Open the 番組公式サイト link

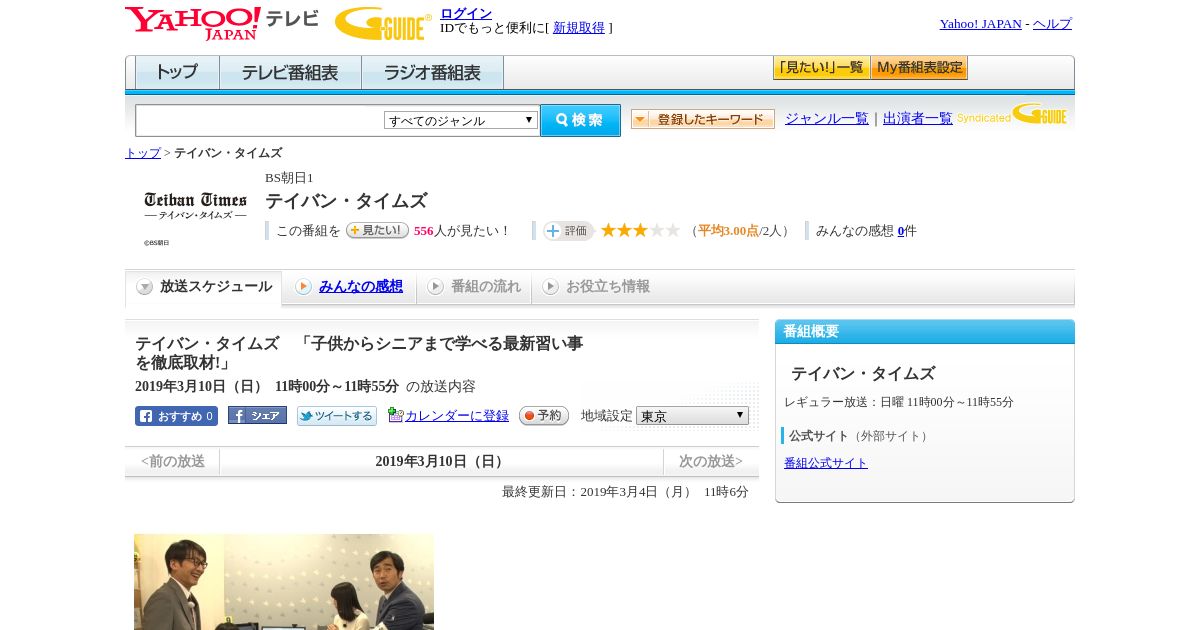[x=826, y=463]
